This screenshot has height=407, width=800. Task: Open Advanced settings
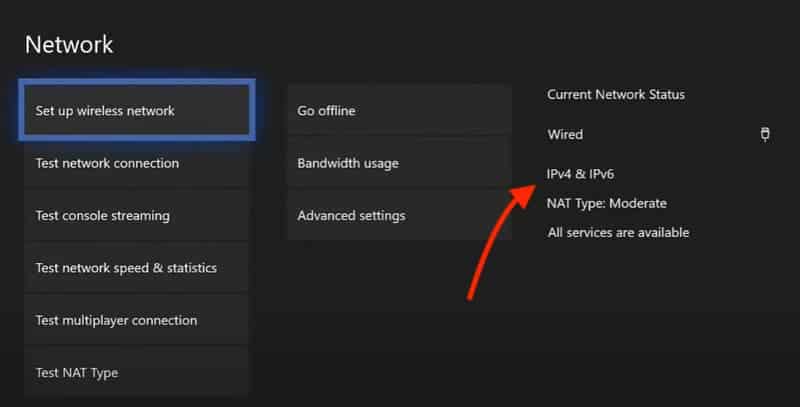pos(399,216)
